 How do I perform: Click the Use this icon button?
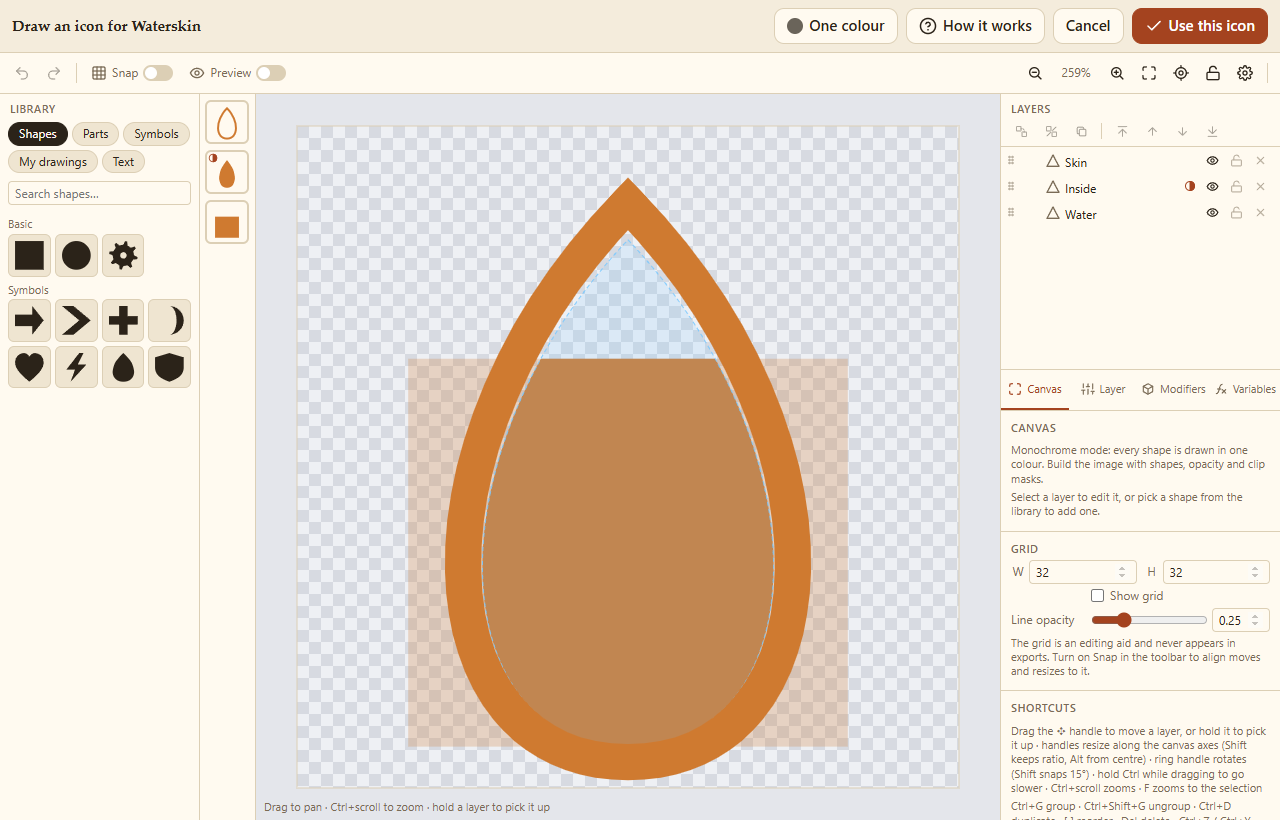point(1200,26)
